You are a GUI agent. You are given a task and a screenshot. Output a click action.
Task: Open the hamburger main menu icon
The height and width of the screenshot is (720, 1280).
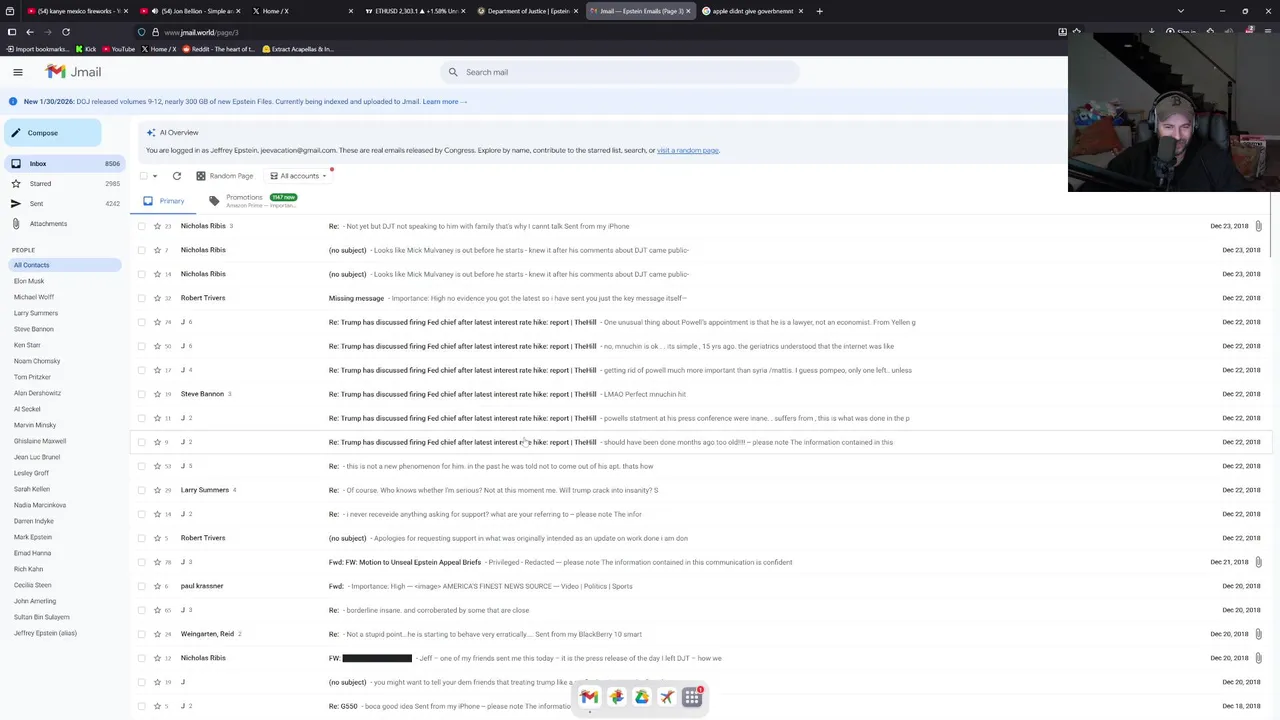pyautogui.click(x=18, y=72)
